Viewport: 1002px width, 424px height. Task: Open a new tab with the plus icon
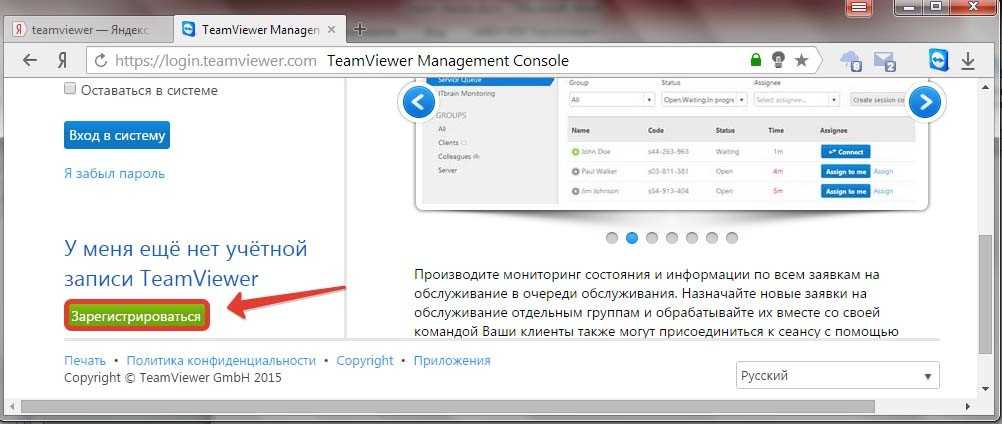360,29
